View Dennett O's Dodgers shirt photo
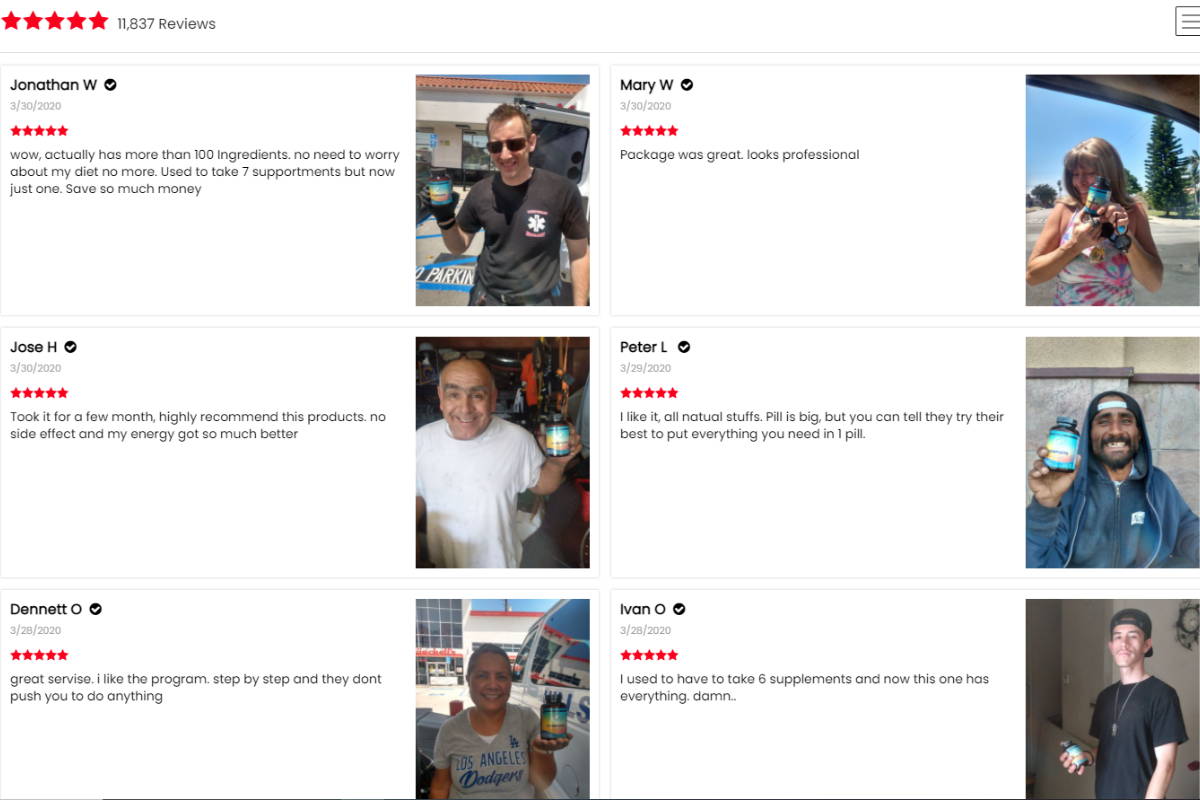 (x=502, y=699)
